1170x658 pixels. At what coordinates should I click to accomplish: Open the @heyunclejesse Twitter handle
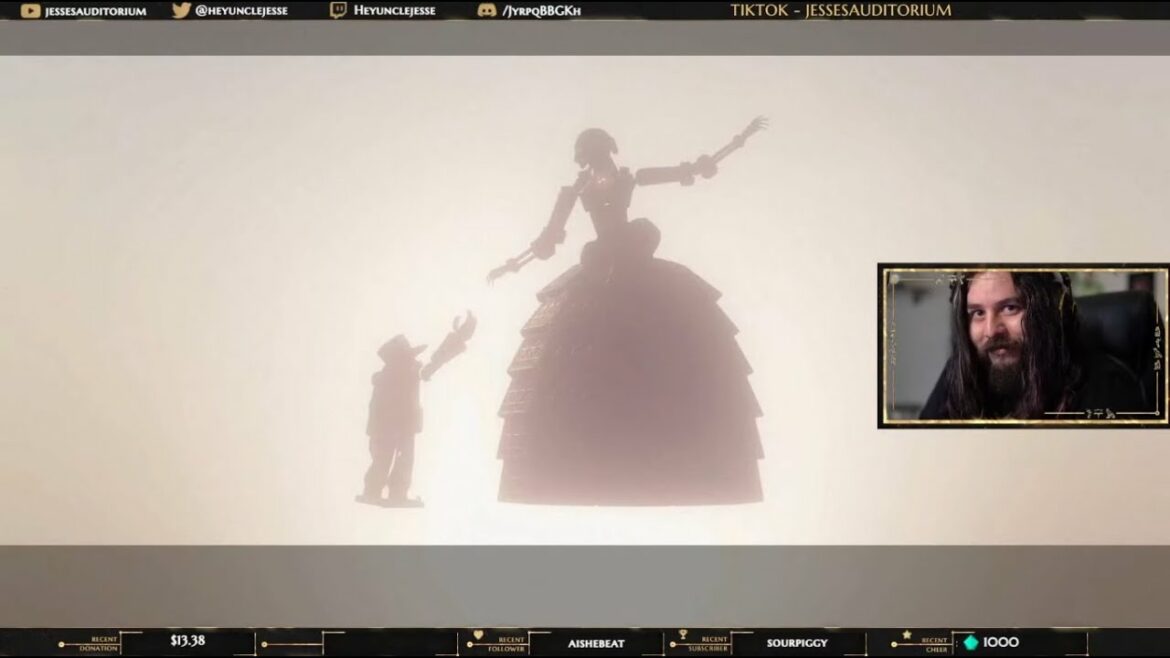point(243,11)
